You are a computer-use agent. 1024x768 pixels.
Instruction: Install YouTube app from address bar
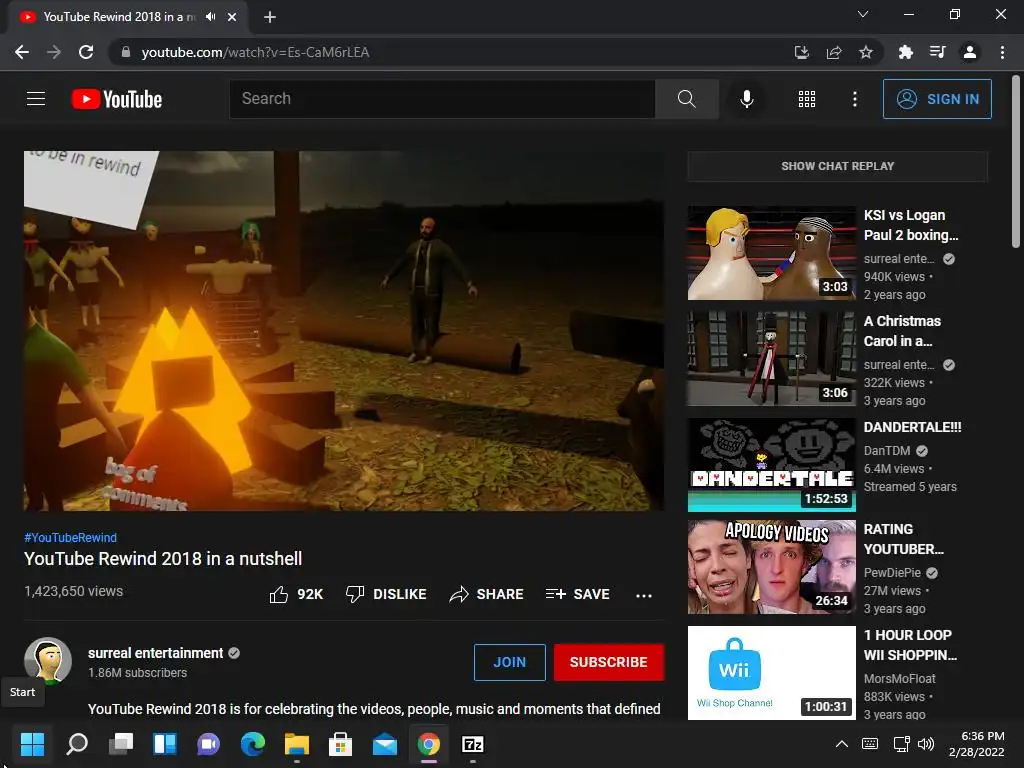click(x=801, y=52)
